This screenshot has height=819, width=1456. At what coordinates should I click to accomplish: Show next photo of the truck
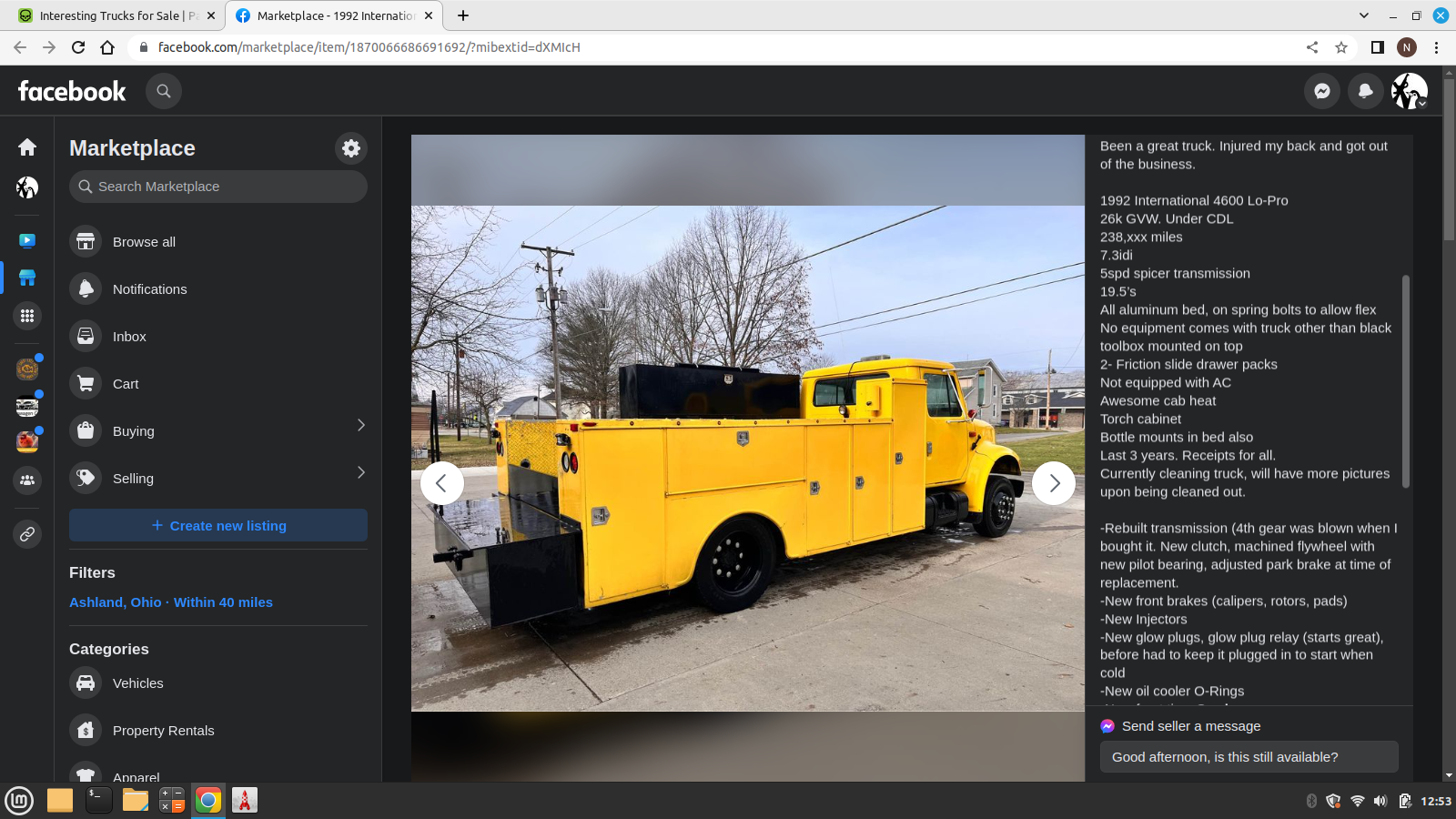coord(1054,483)
